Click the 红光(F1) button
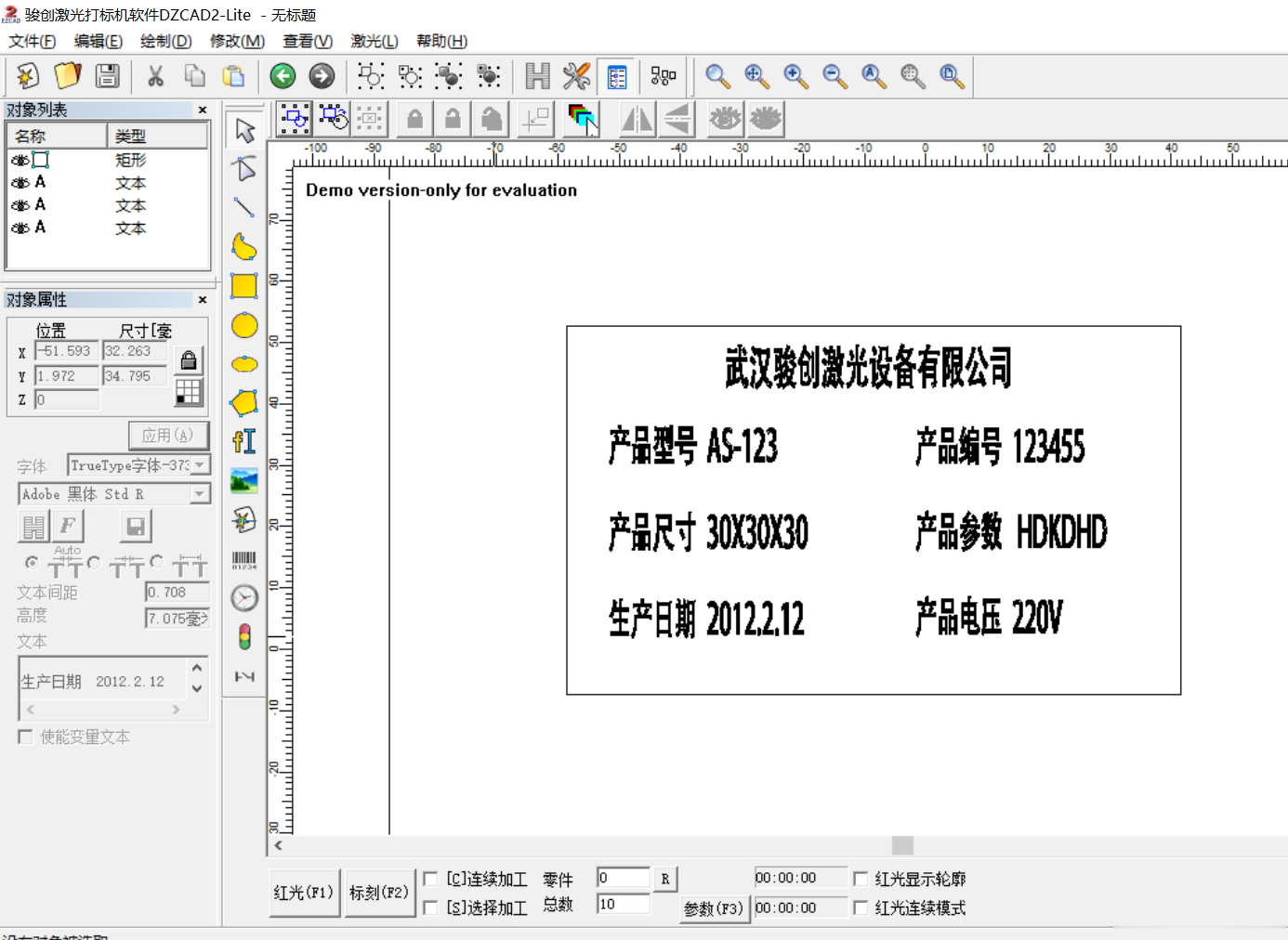This screenshot has height=940, width=1288. pyautogui.click(x=304, y=893)
